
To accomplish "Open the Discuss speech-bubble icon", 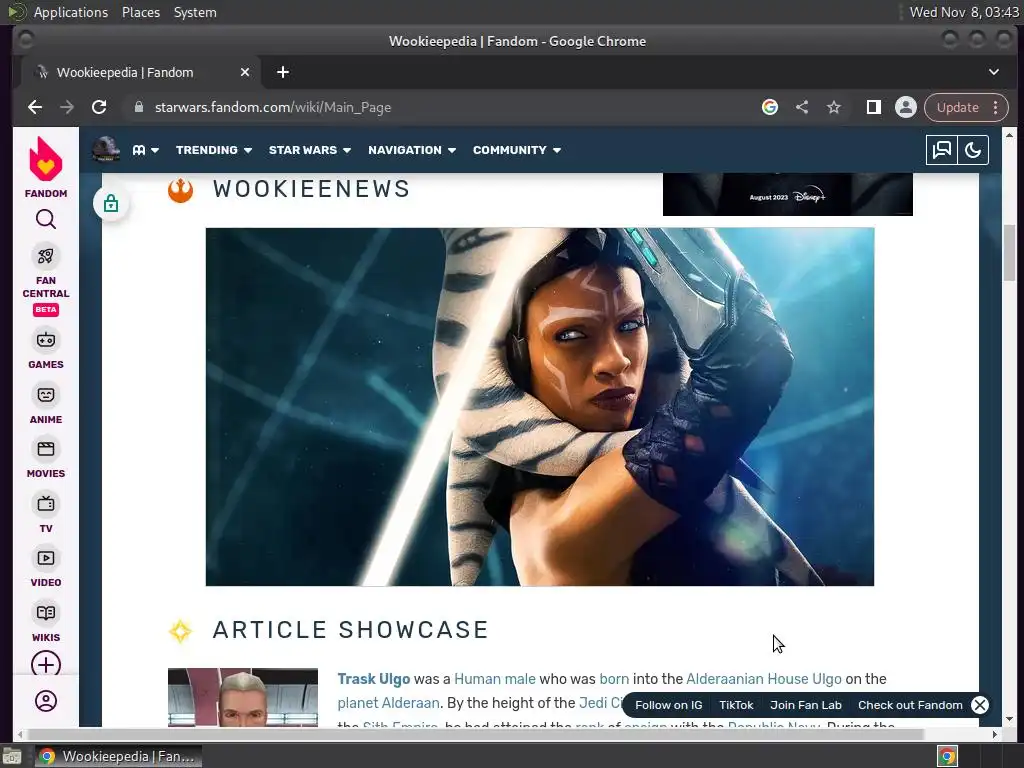I will point(942,150).
